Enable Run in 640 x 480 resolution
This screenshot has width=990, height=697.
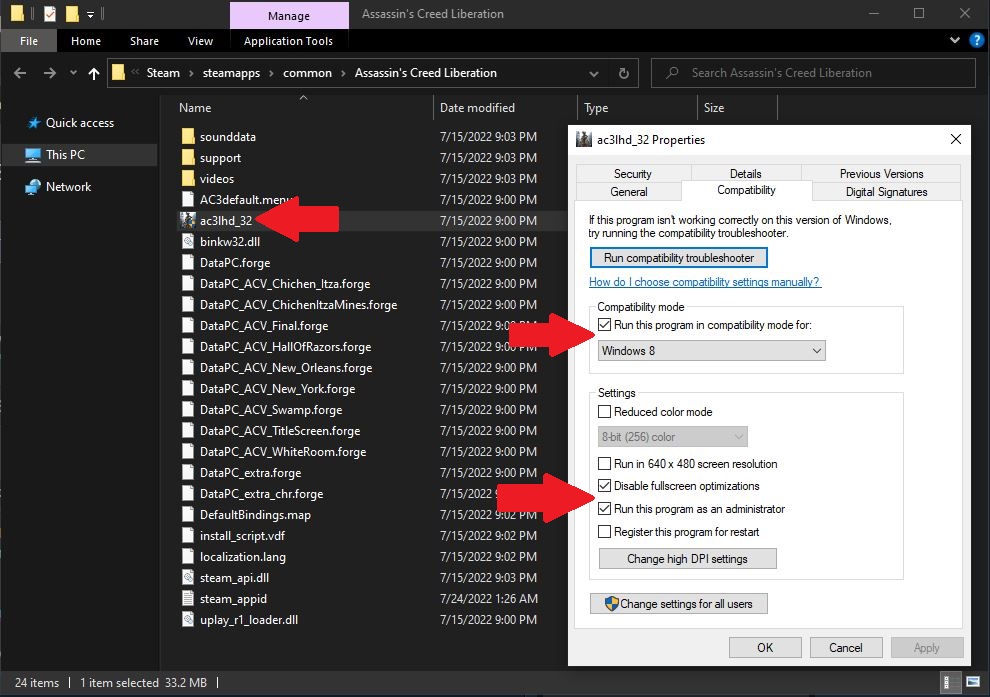click(604, 463)
